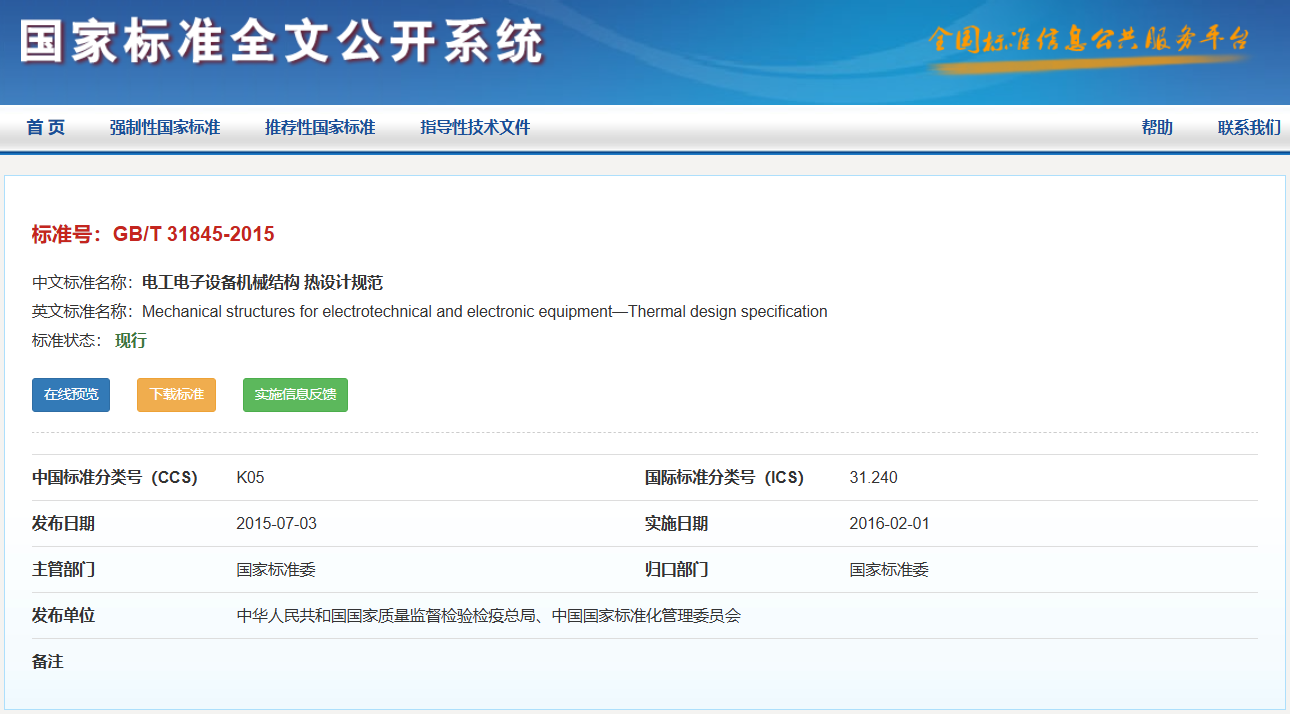Open the 指导性技术文件 menu item
This screenshot has height=714, width=1290.
pos(475,128)
